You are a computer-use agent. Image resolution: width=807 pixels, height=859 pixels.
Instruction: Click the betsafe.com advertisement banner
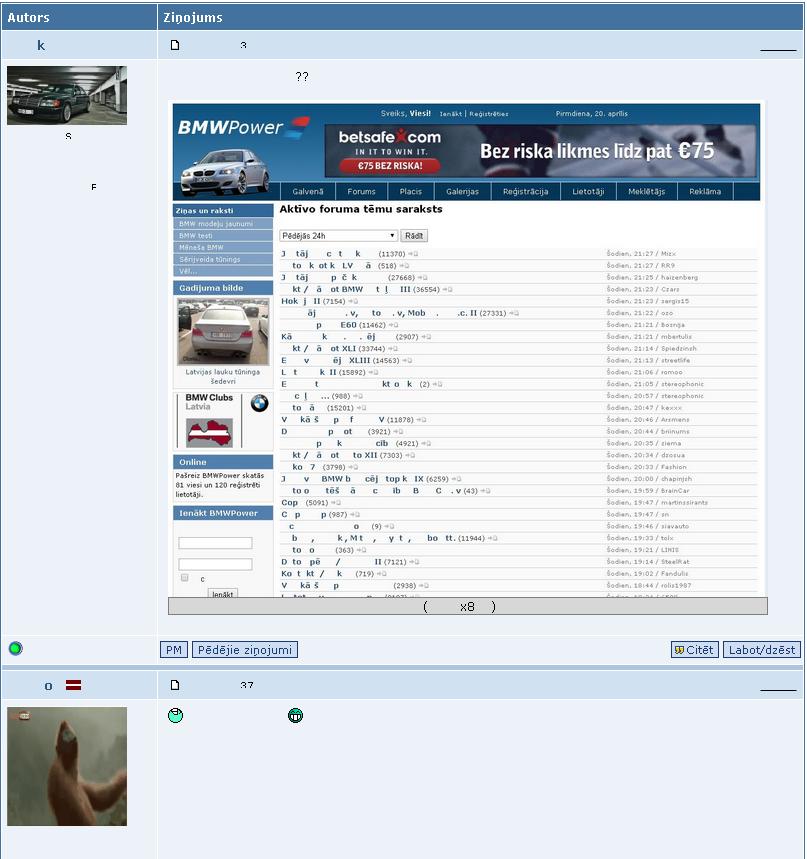coord(540,151)
